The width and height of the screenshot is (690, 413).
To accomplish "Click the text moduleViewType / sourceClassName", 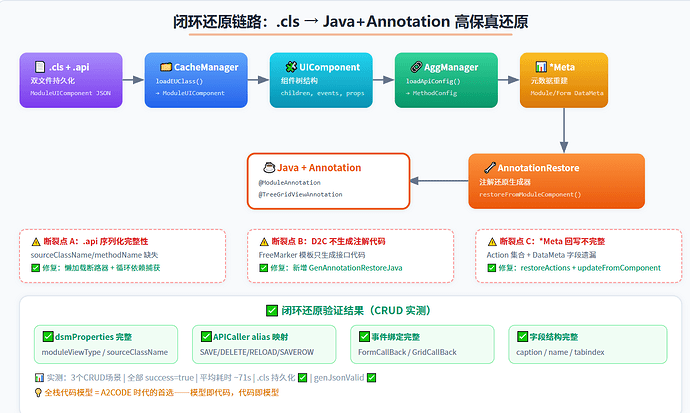I will tap(105, 352).
